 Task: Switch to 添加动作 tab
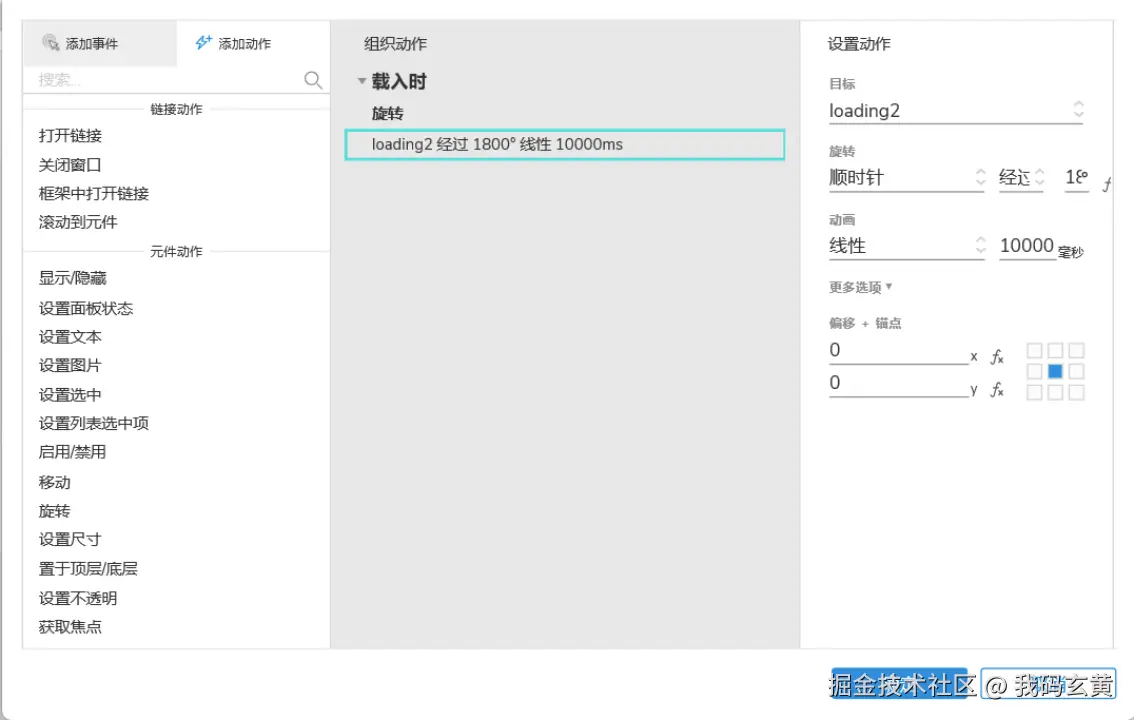[x=253, y=43]
